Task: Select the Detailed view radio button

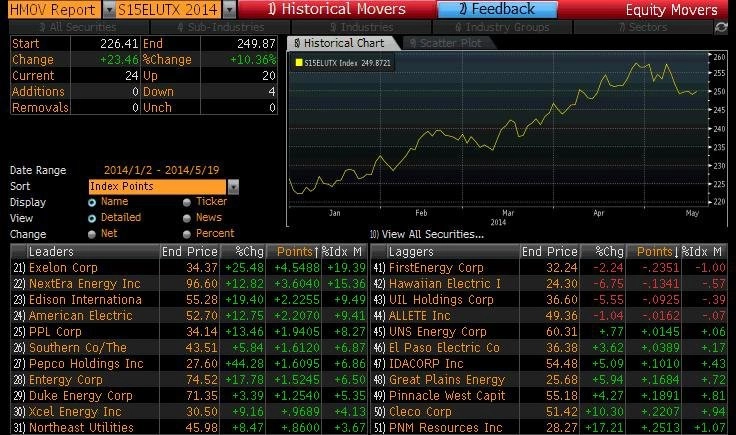Action: [x=92, y=218]
